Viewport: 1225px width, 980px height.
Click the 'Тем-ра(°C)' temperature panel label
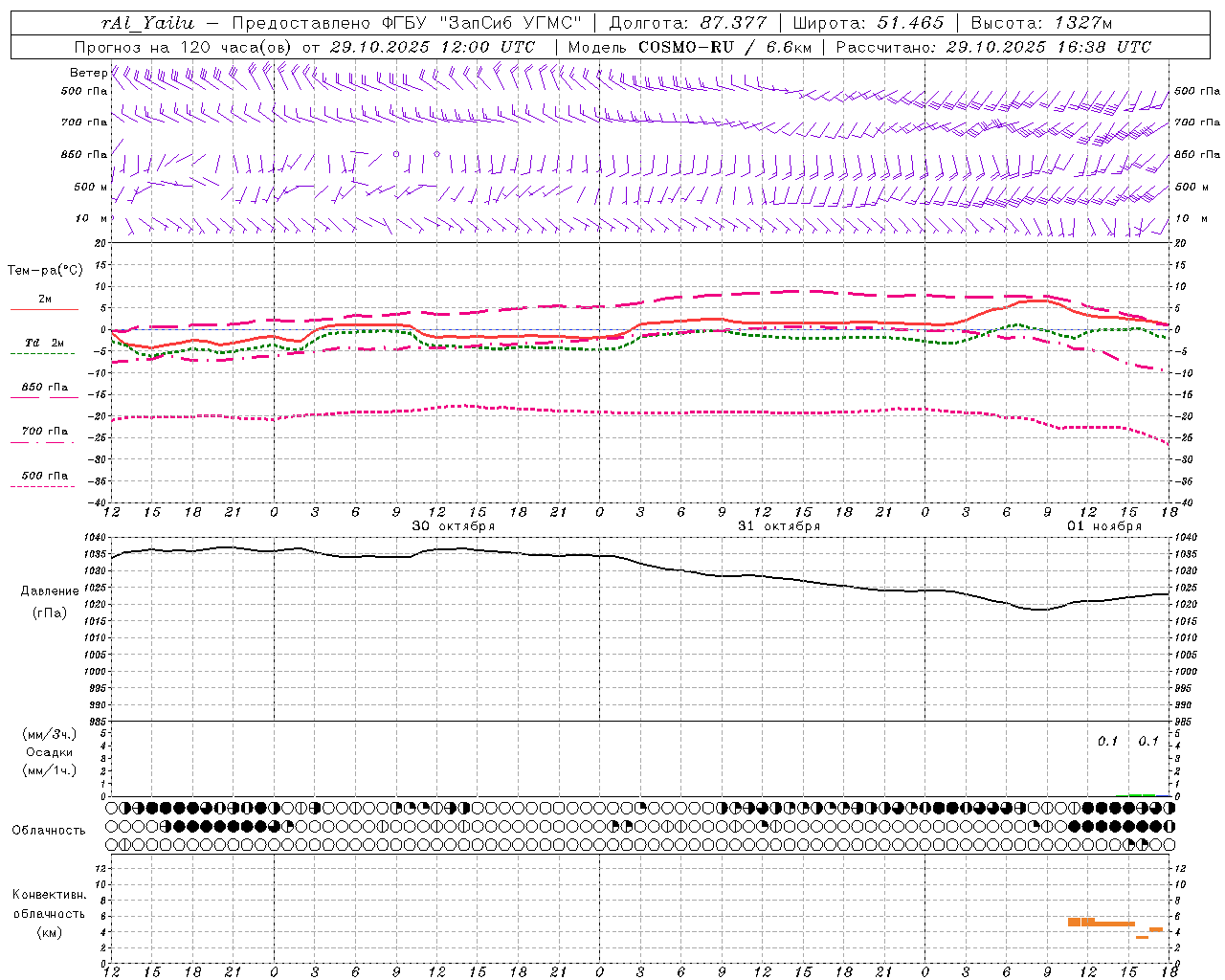pos(45,271)
